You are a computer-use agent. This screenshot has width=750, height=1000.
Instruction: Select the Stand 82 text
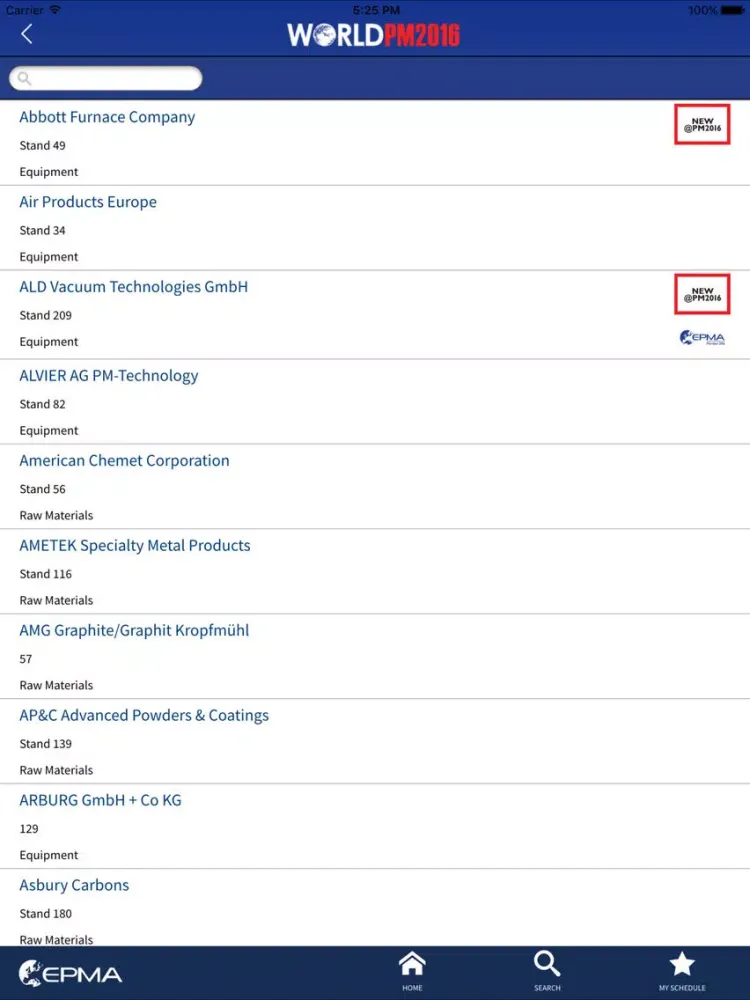coord(42,404)
